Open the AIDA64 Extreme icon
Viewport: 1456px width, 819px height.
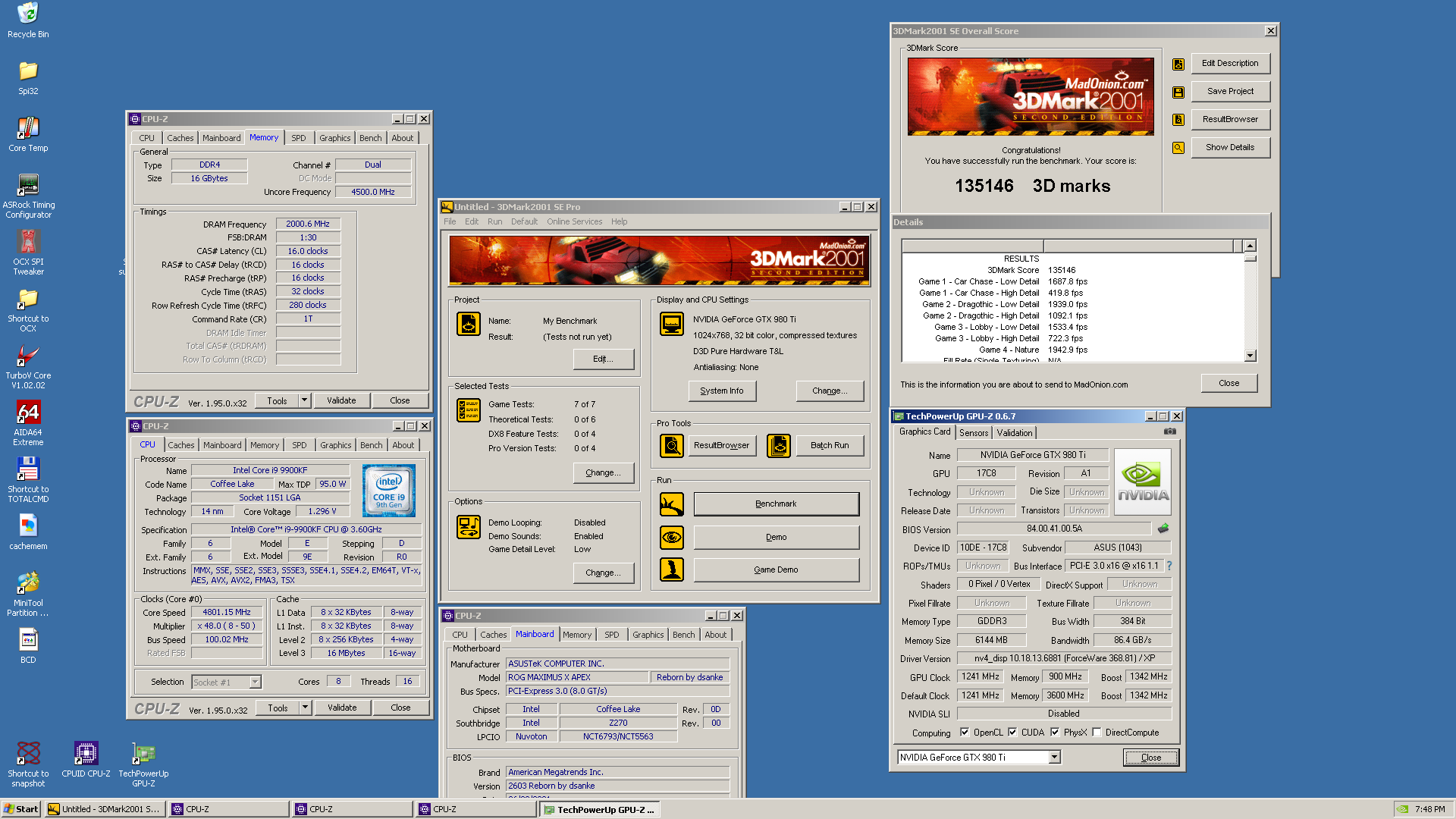tap(28, 423)
